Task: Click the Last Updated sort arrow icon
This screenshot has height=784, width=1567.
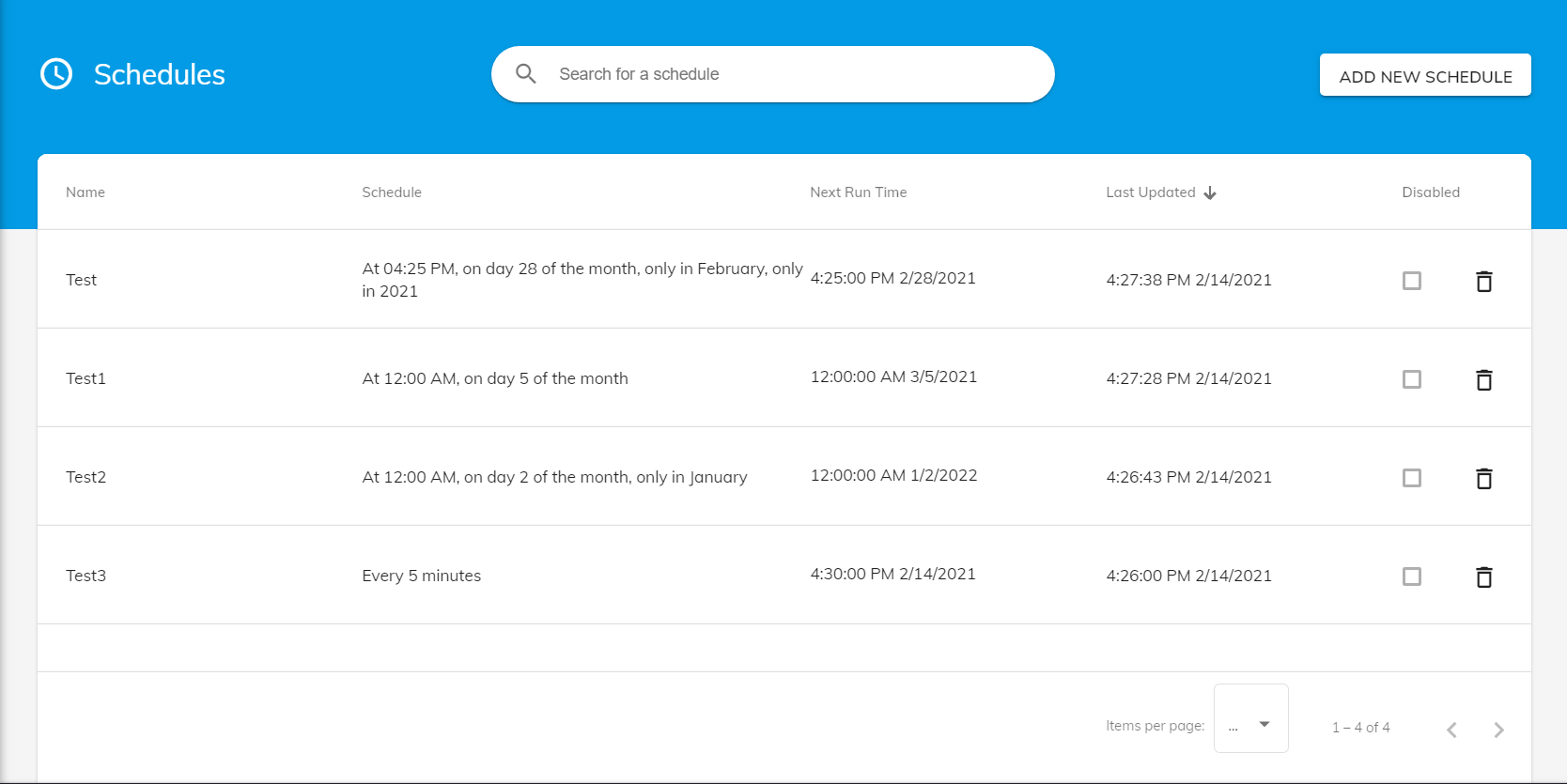Action: pyautogui.click(x=1210, y=192)
